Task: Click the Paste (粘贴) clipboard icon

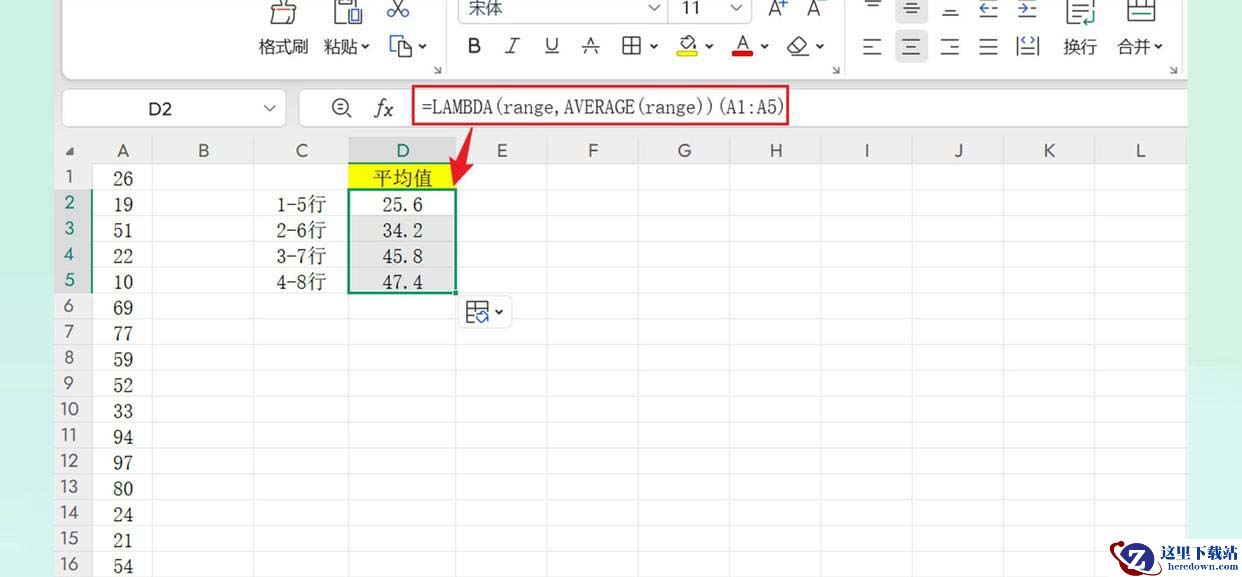Action: (347, 12)
